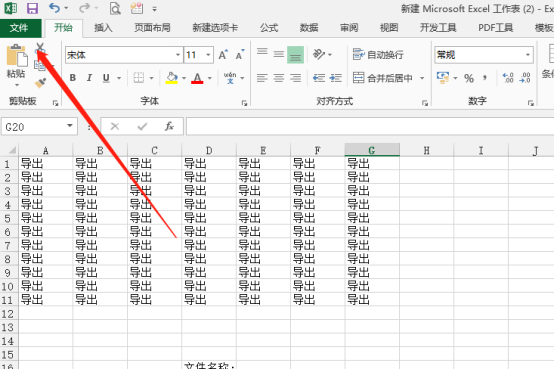Switch to the 插入 Insert tab
This screenshot has height=369, width=554.
pyautogui.click(x=103, y=28)
